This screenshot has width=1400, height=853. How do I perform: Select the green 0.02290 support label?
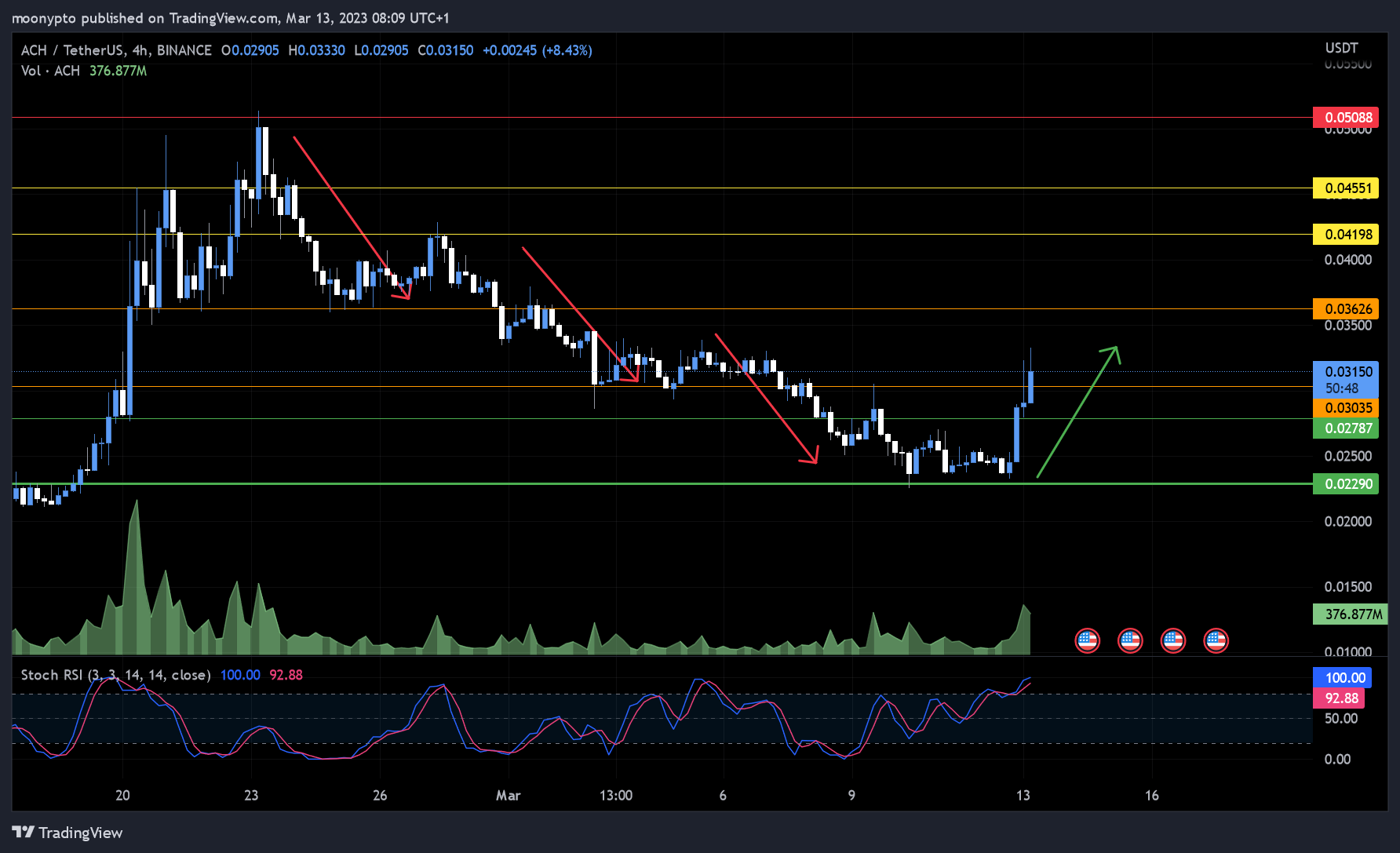click(x=1346, y=484)
